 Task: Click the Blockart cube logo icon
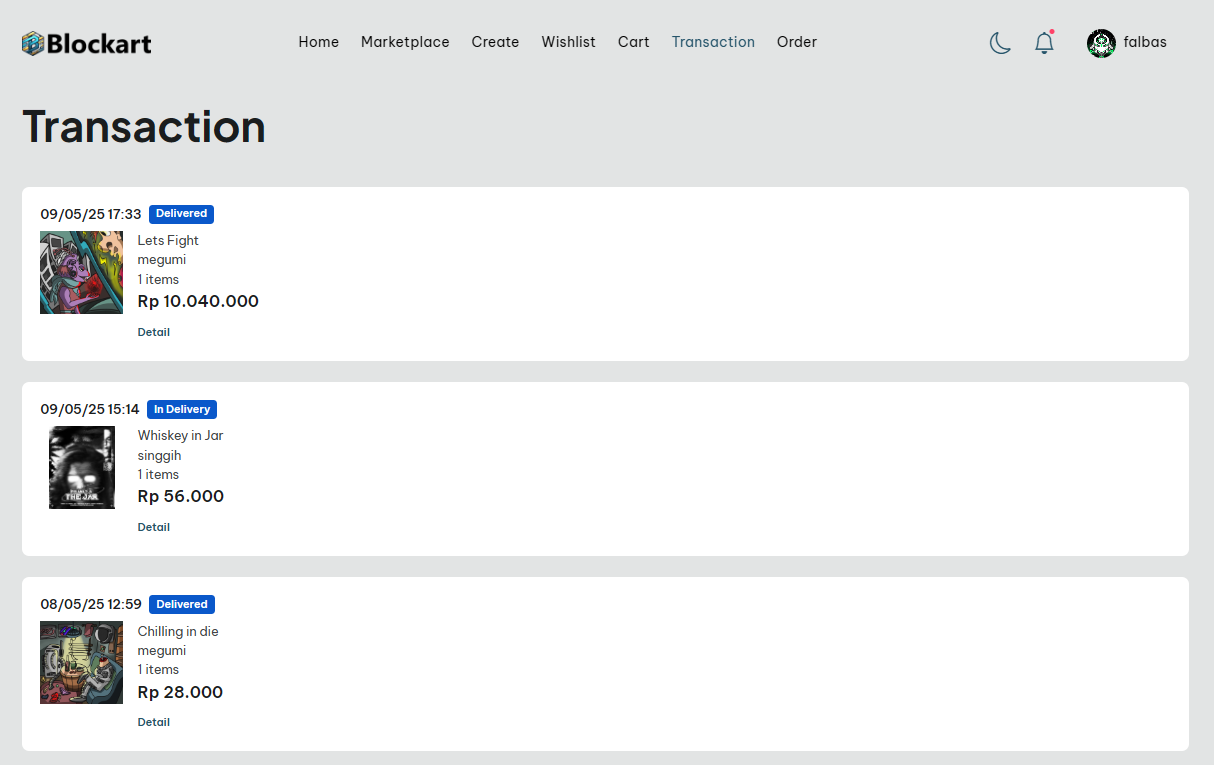pos(33,43)
